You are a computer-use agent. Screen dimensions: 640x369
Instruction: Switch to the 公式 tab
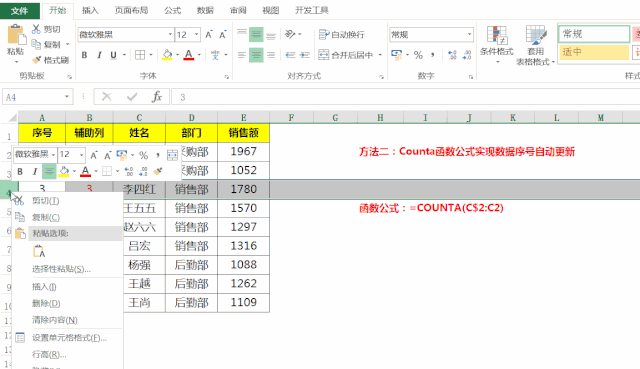[173, 11]
